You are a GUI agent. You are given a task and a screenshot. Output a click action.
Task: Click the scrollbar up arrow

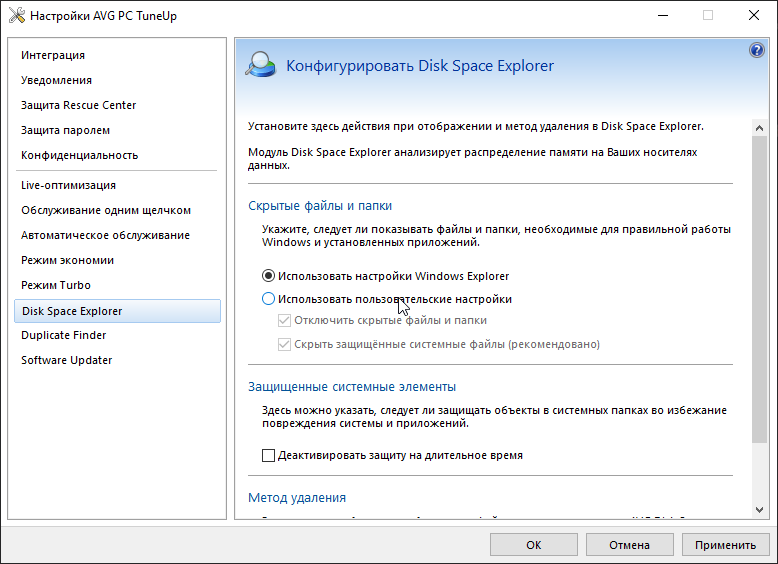coord(759,128)
